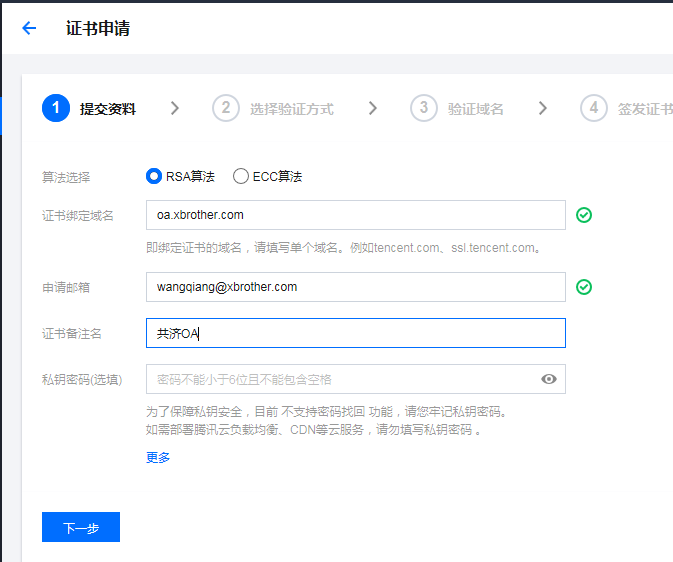
Task: Click the 下一步 button
Action: [81, 527]
